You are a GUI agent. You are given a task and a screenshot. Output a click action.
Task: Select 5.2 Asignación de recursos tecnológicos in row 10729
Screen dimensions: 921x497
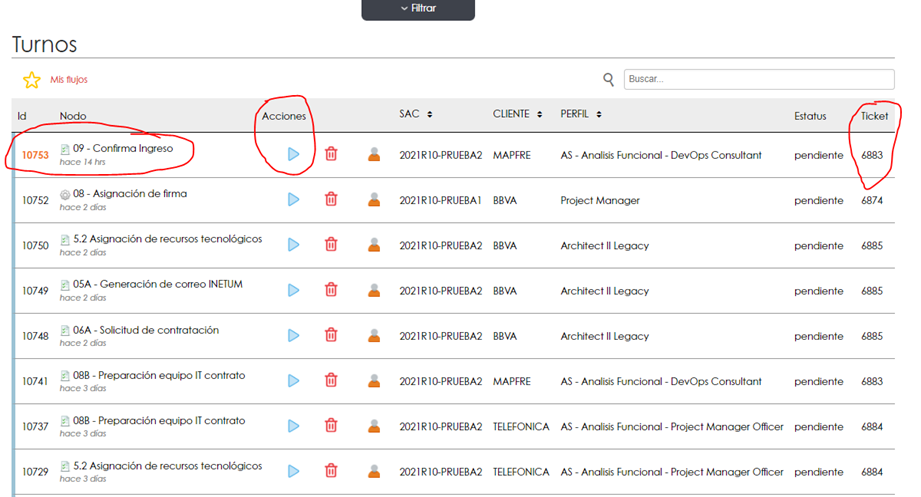point(167,466)
